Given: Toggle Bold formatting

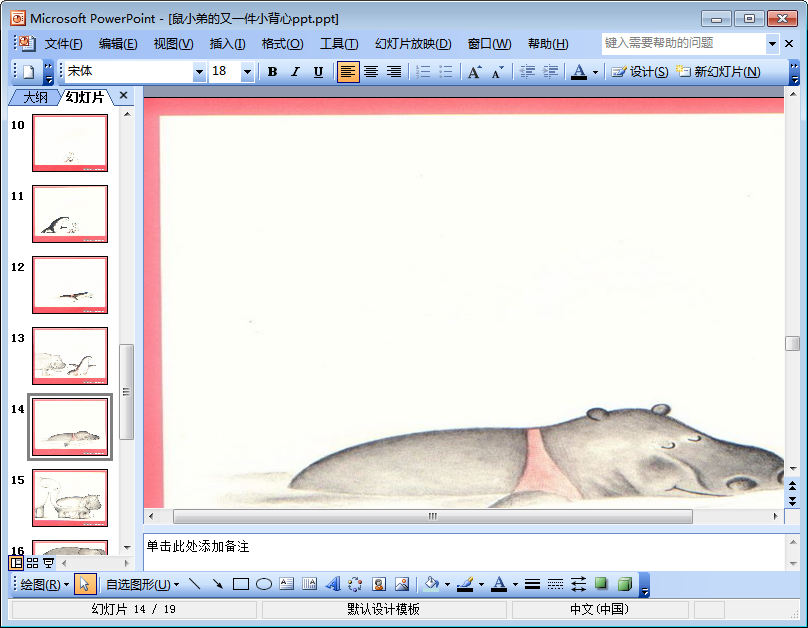Looking at the screenshot, I should pyautogui.click(x=272, y=72).
